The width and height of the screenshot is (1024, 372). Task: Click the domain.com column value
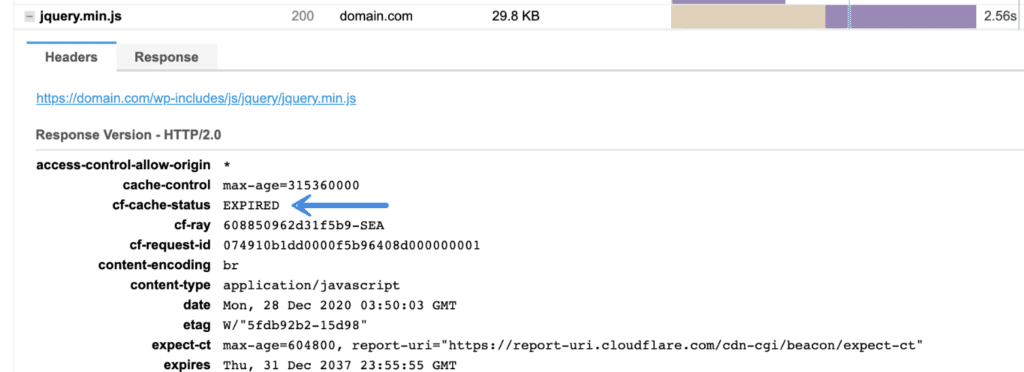click(x=376, y=16)
